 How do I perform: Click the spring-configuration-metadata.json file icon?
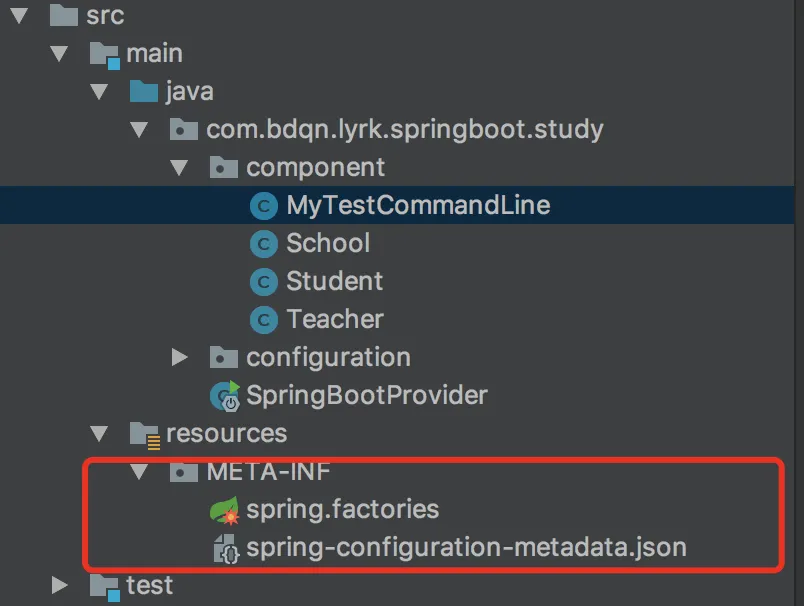(x=225, y=548)
